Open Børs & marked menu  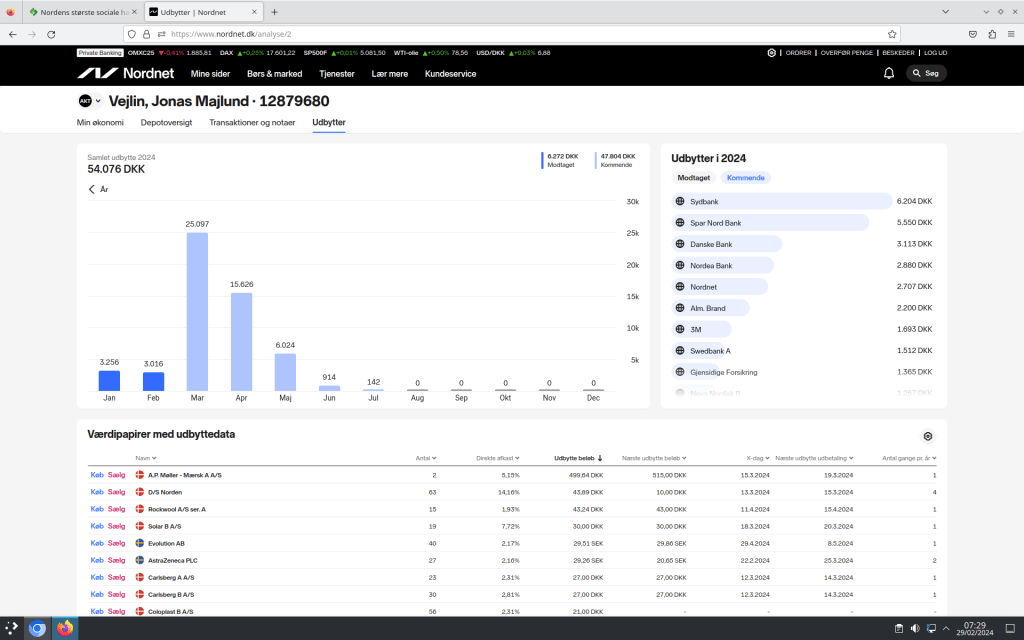274,73
